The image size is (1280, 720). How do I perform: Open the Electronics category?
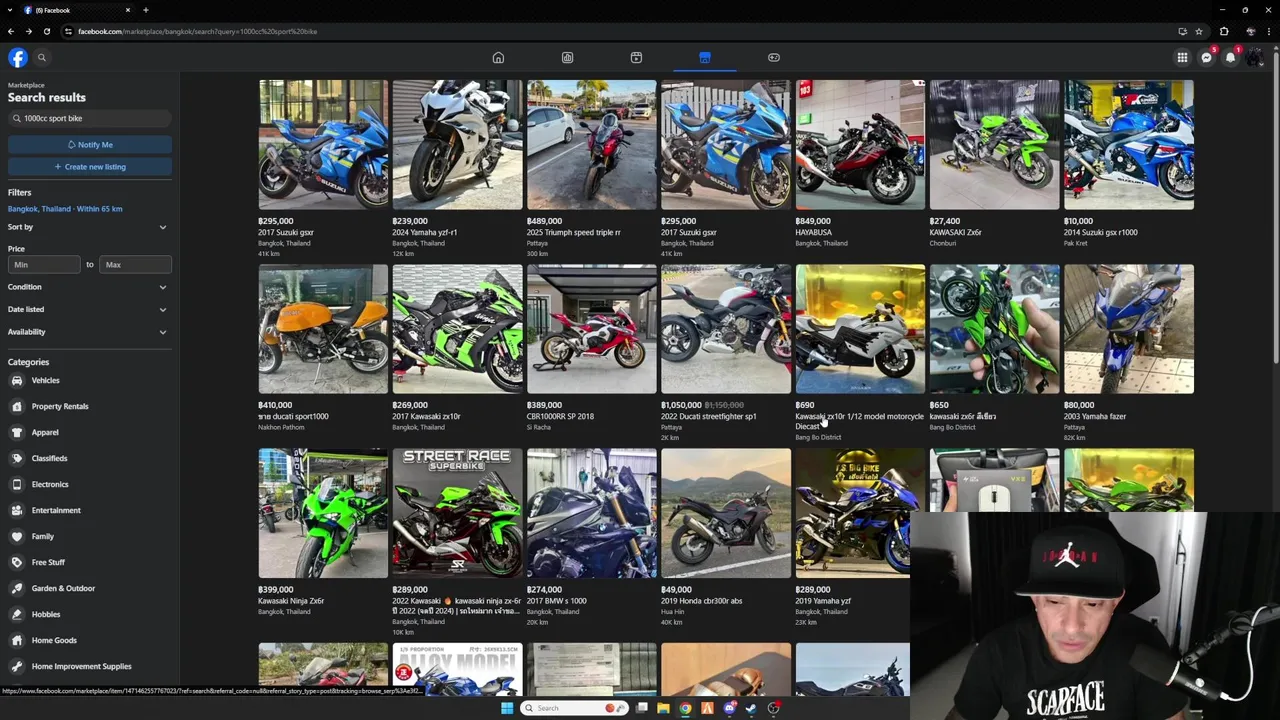[90, 485]
